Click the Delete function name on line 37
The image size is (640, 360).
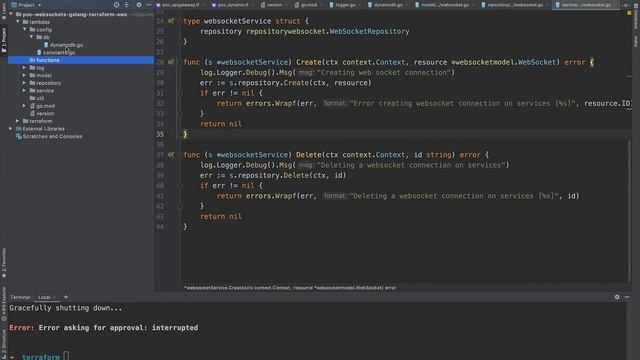[x=309, y=155]
